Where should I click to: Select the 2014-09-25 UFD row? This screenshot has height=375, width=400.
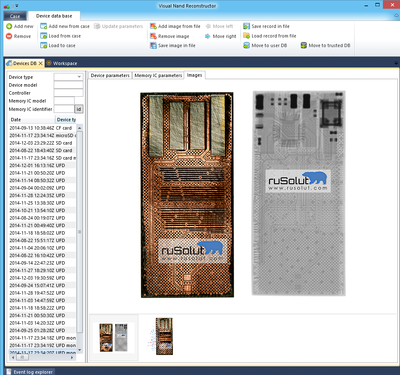coord(43,330)
